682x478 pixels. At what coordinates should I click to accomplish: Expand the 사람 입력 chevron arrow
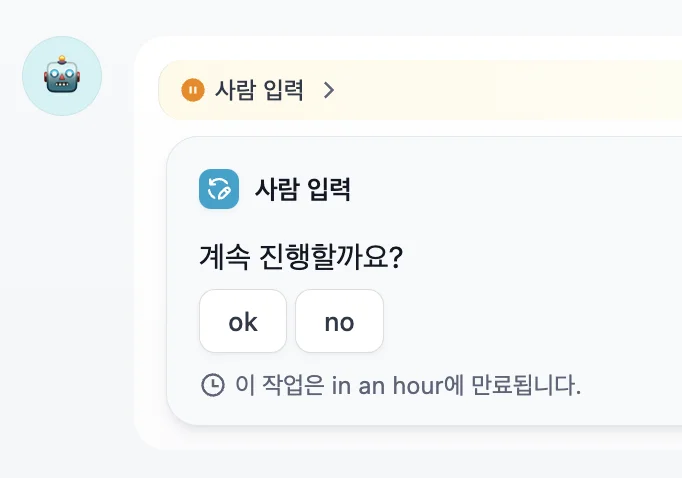coord(329,91)
